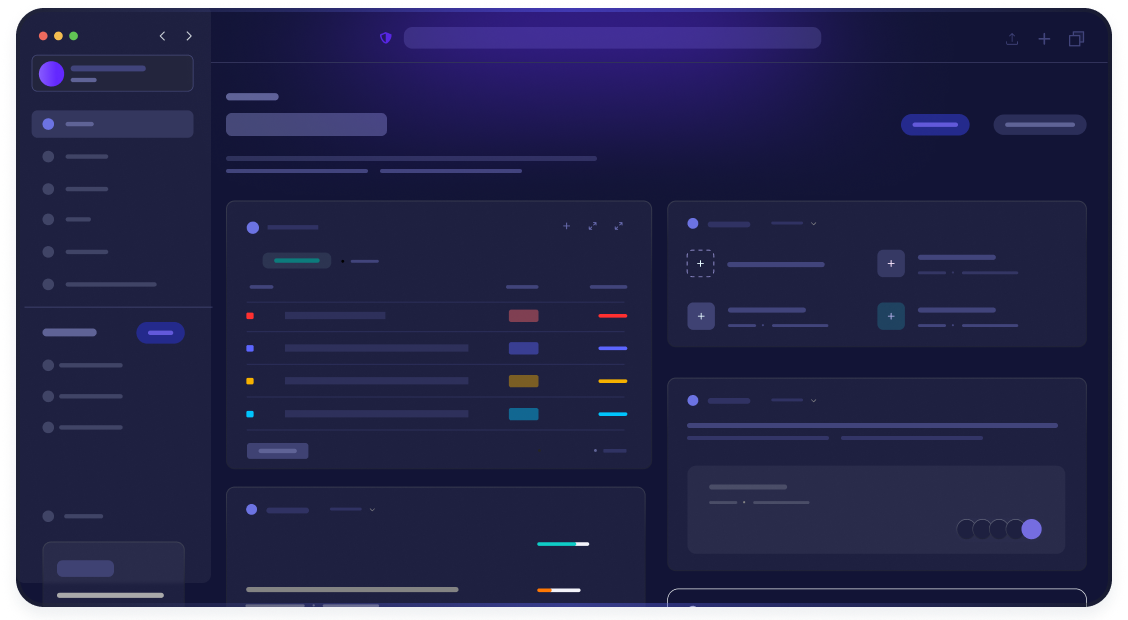Open the tab overview icon at top right
1128x620 pixels.
coord(1076,39)
